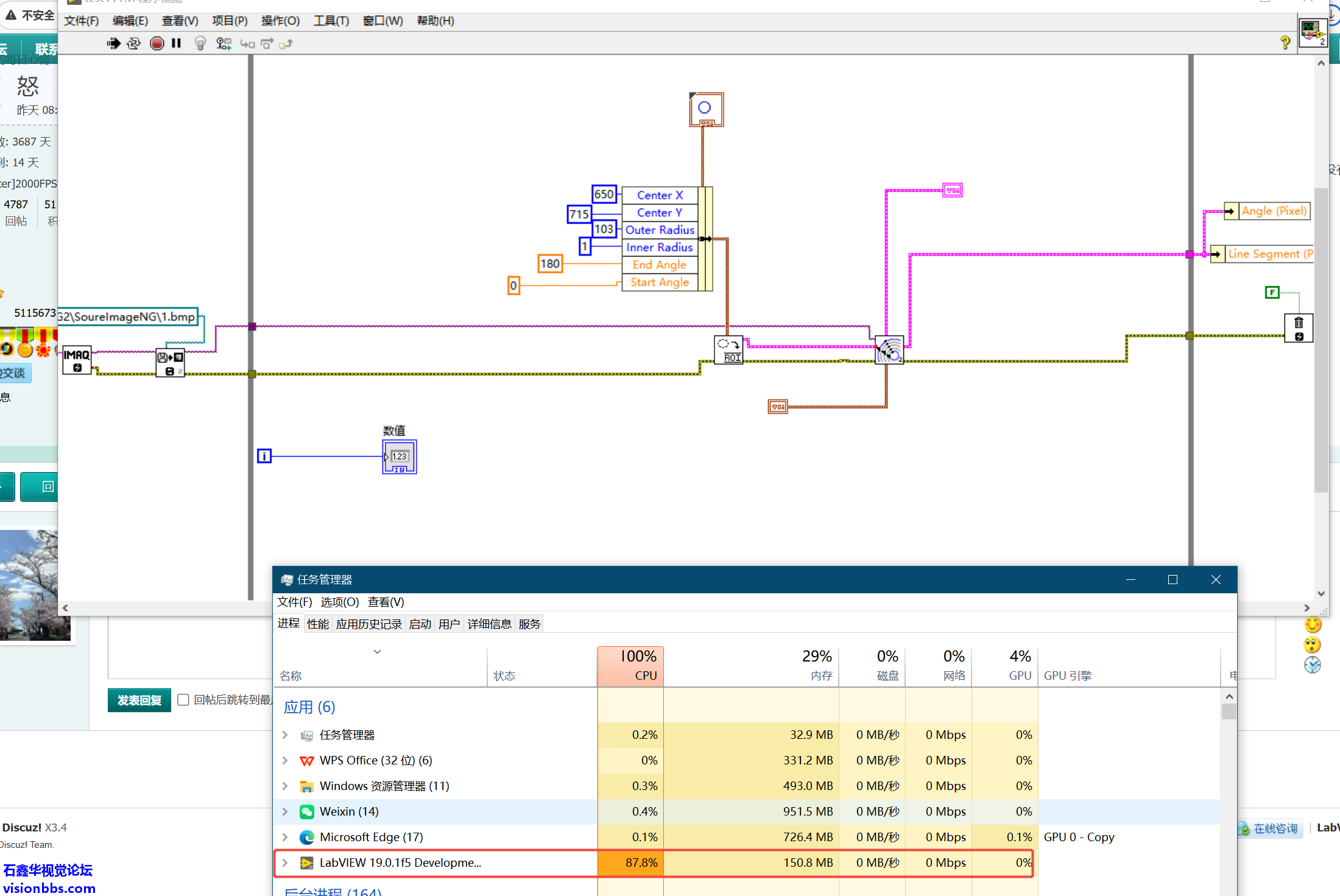Expand the LabVIEW 19.0.1f5 process row
1340x896 pixels.
click(284, 862)
